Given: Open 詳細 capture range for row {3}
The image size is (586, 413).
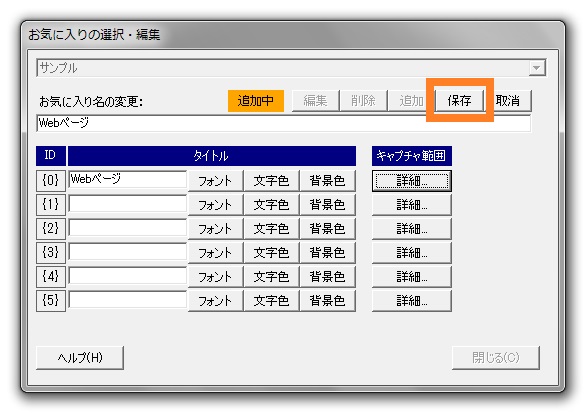Looking at the screenshot, I should point(412,253).
